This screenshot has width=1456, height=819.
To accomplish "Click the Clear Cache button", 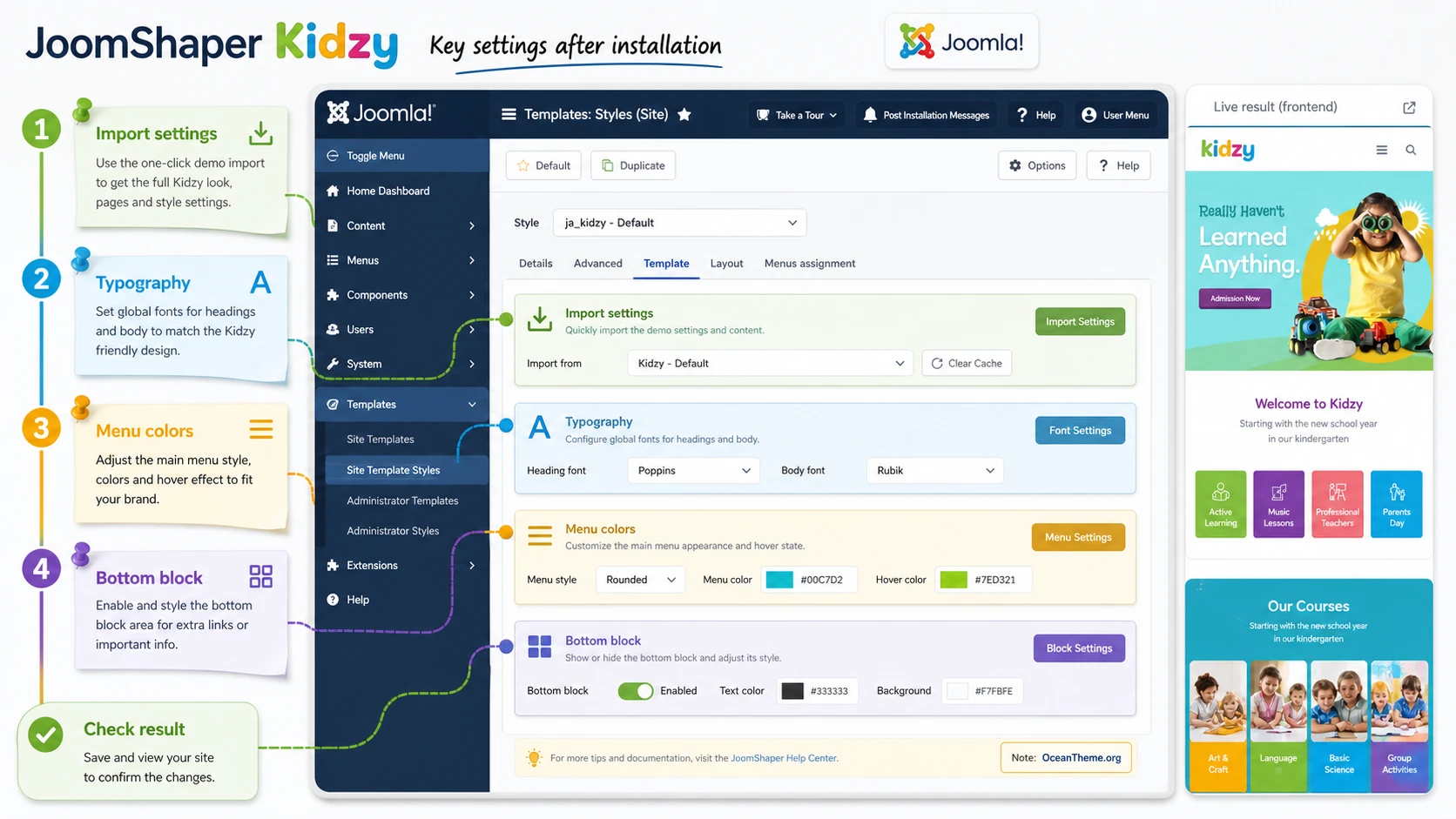I will [967, 363].
